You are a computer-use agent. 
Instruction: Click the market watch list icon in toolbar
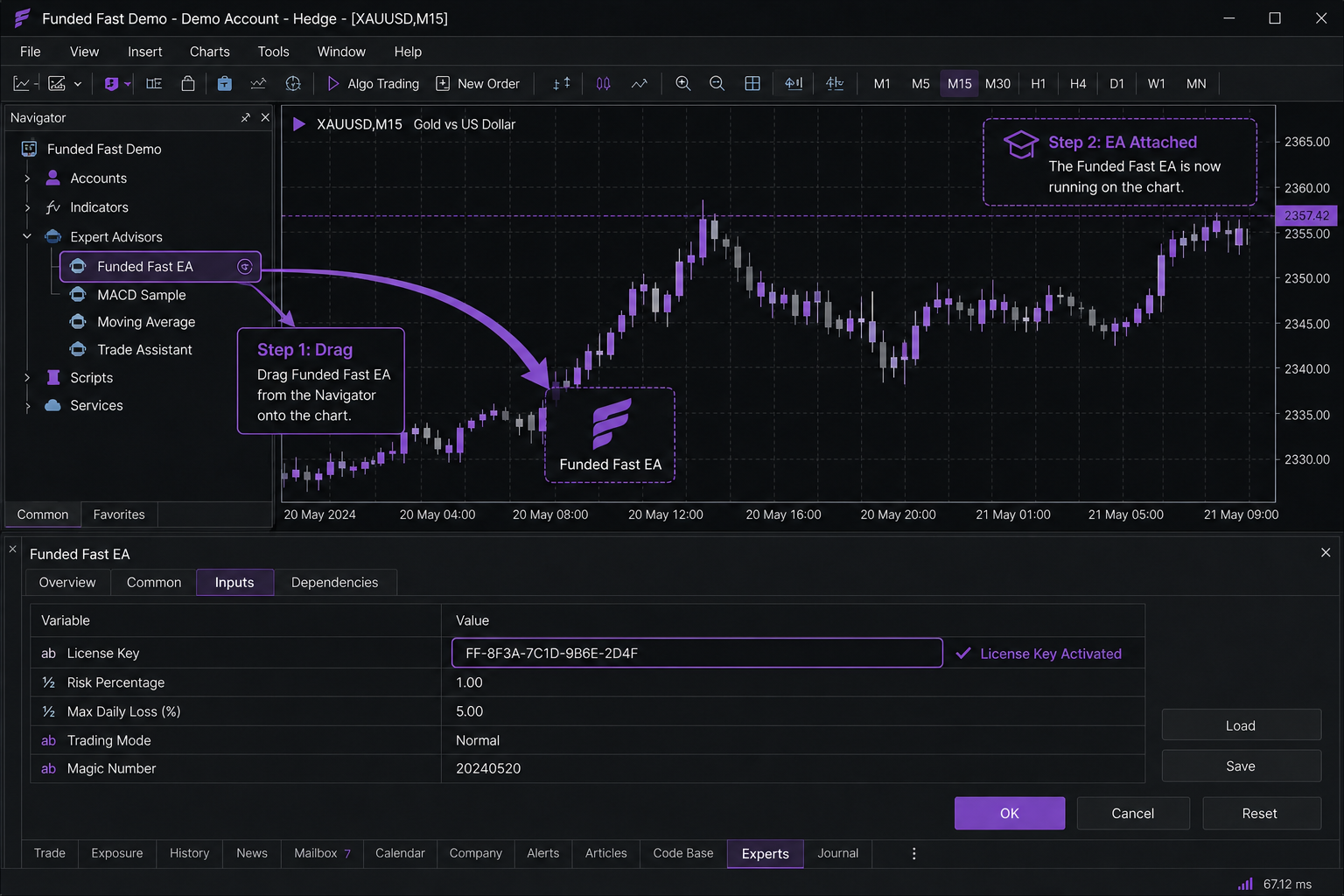tap(154, 84)
